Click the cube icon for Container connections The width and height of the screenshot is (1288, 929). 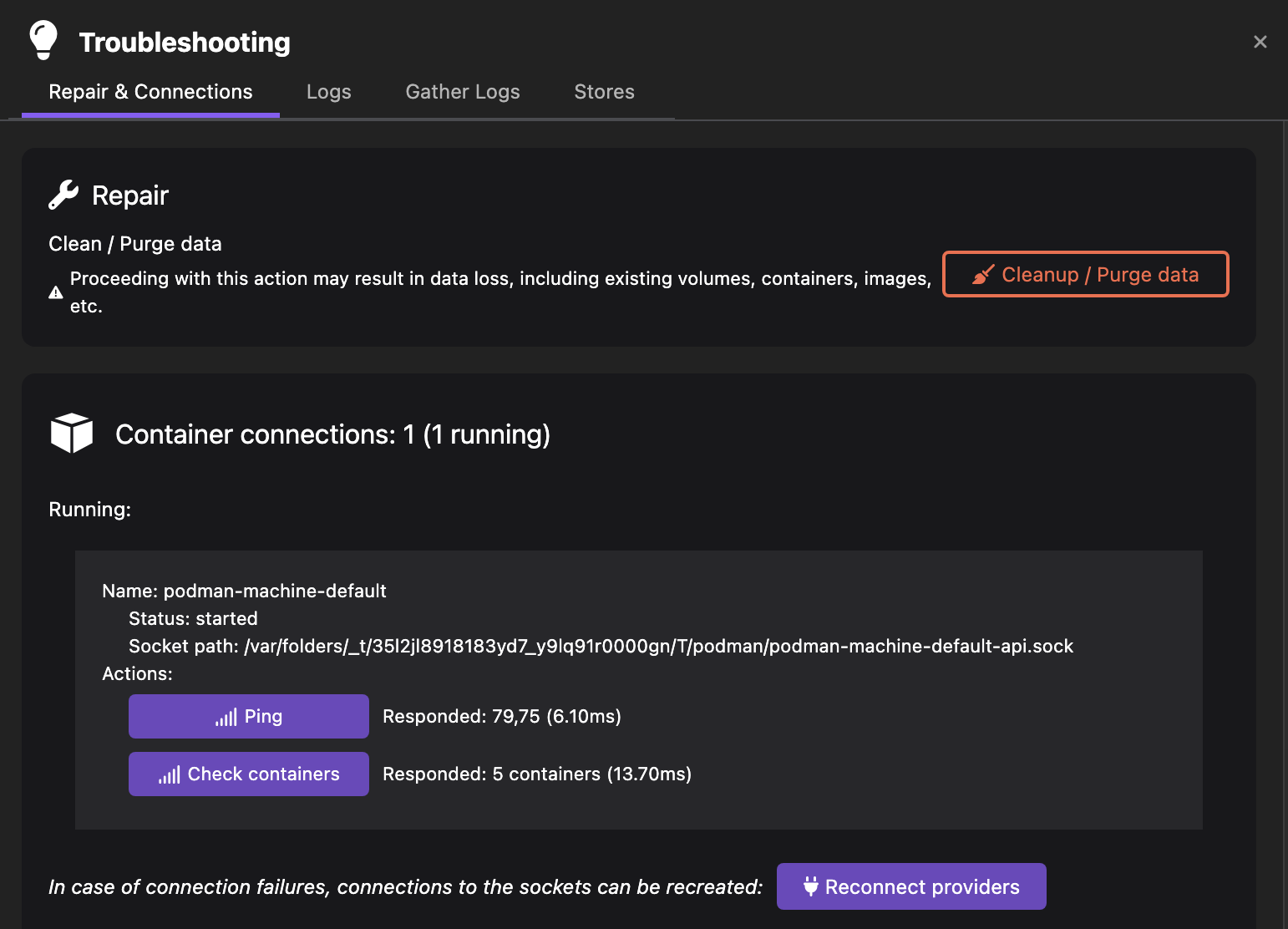click(72, 434)
